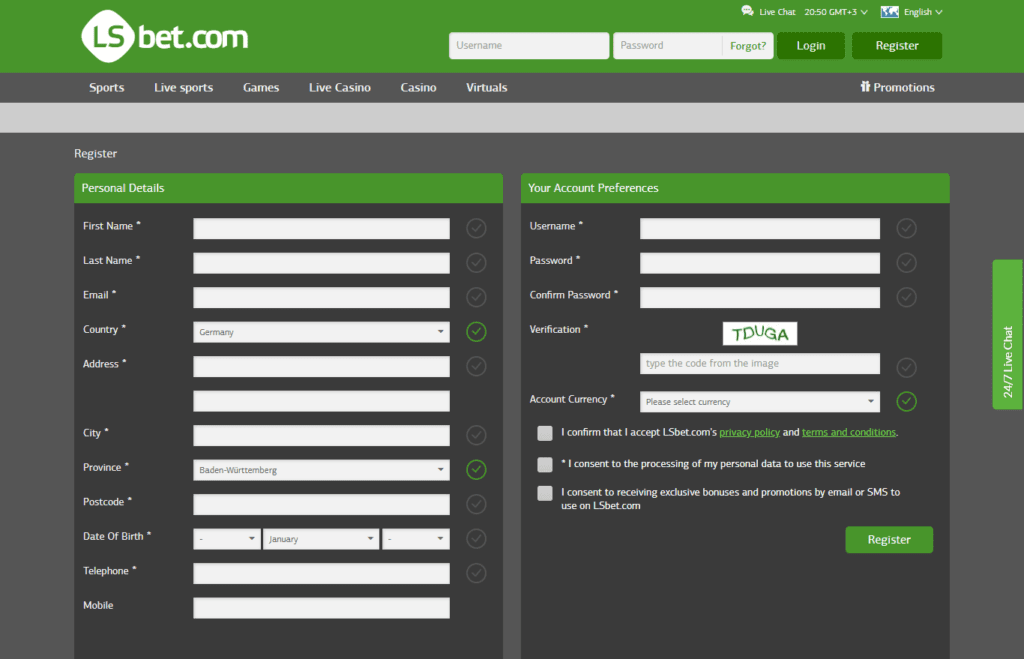Click verification code input field
The height and width of the screenshot is (659, 1024).
click(760, 364)
